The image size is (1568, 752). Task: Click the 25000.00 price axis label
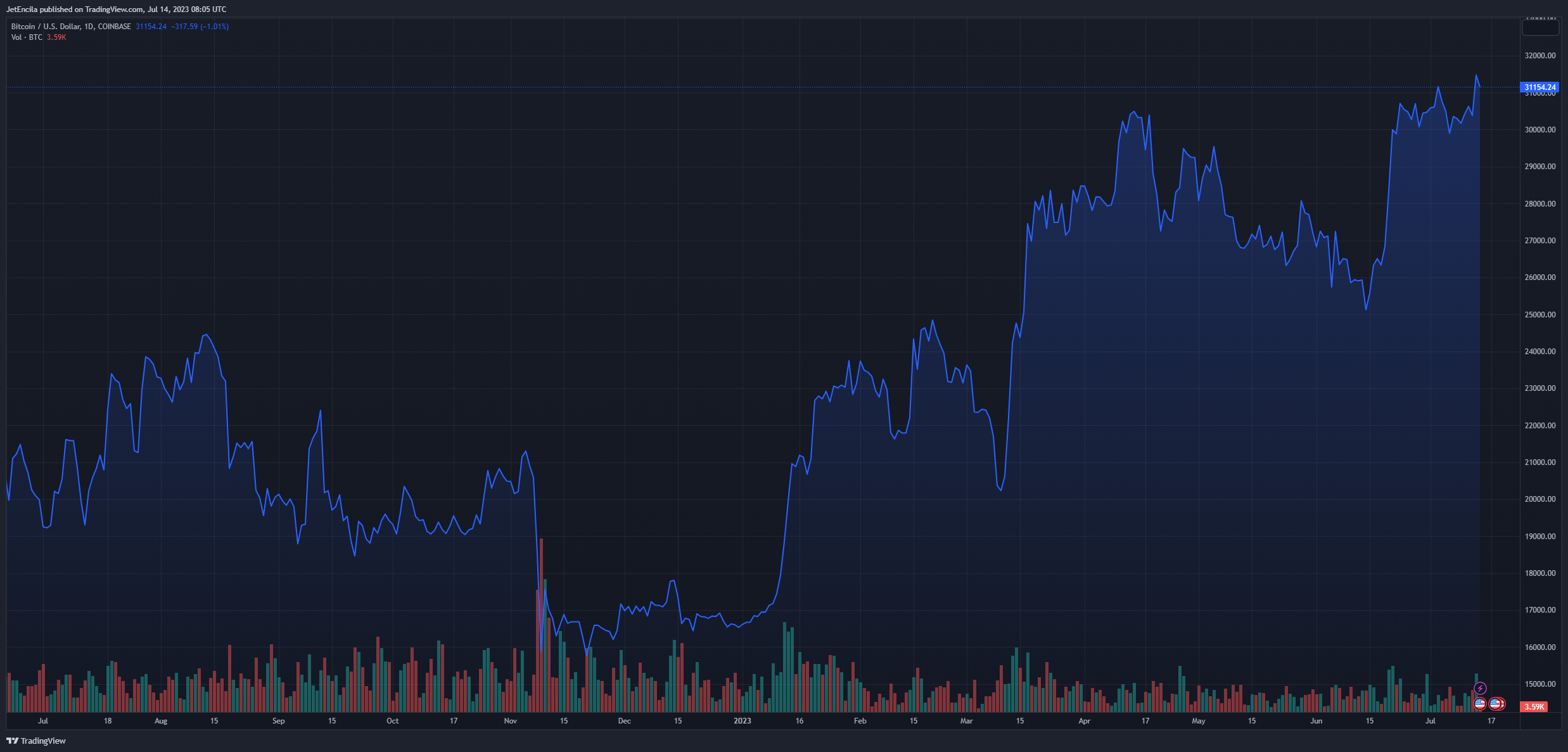click(x=1540, y=315)
